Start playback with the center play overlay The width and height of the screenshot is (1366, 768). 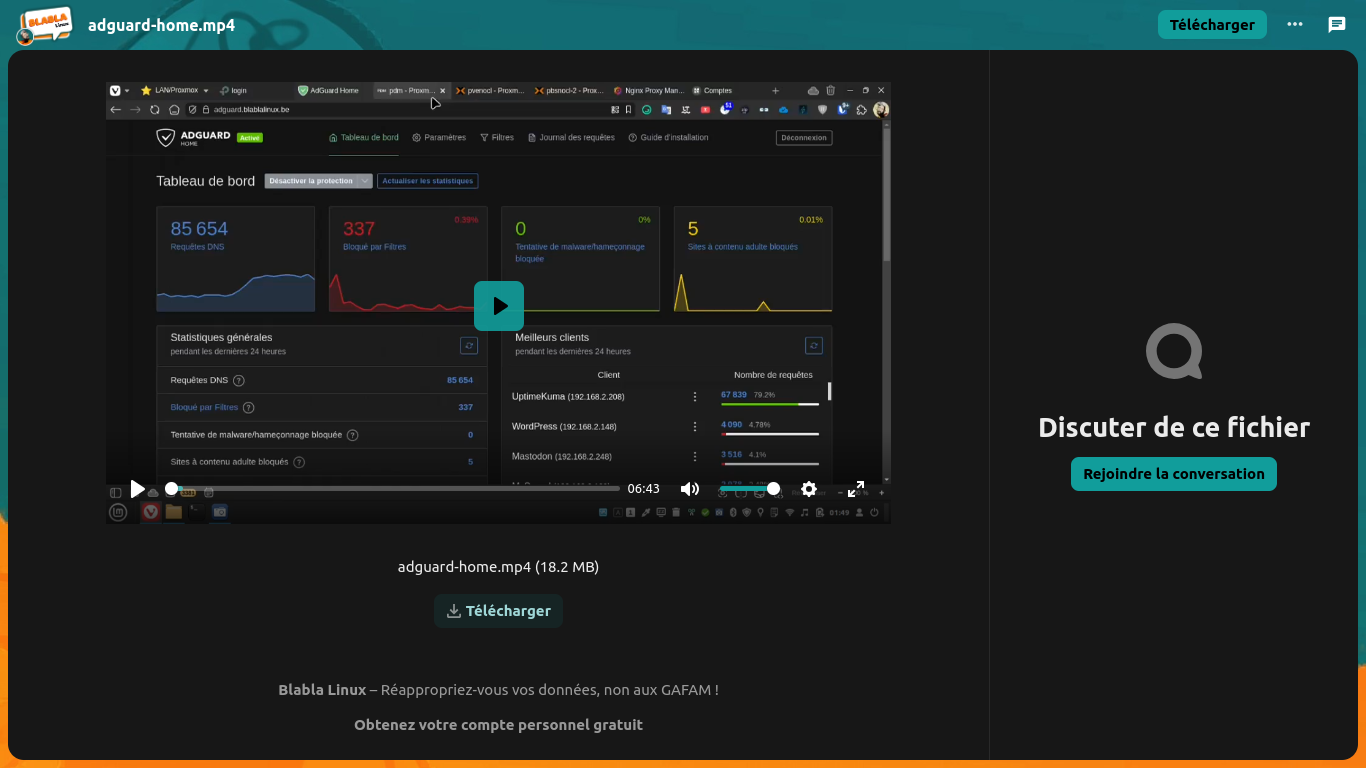point(499,306)
